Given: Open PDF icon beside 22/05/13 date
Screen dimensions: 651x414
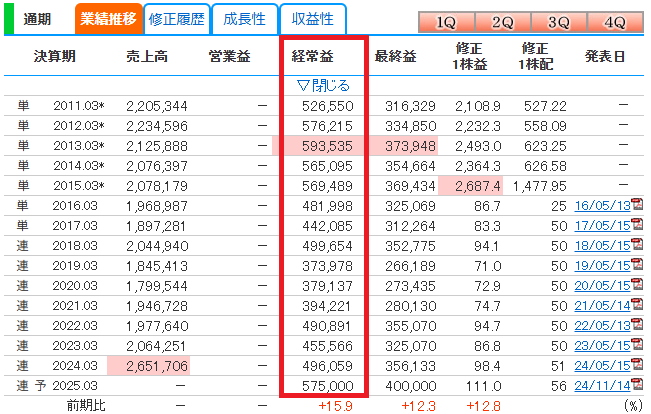Looking at the screenshot, I should [x=637, y=324].
